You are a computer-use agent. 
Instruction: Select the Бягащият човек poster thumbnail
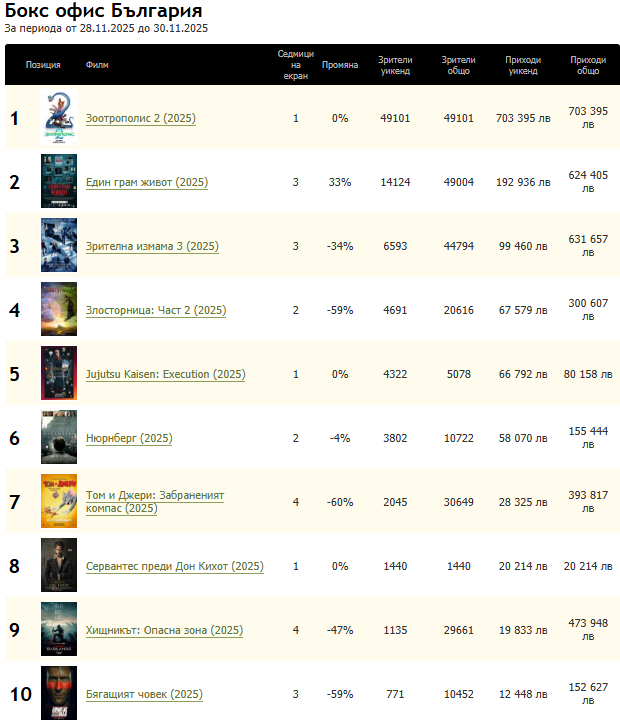pos(58,693)
